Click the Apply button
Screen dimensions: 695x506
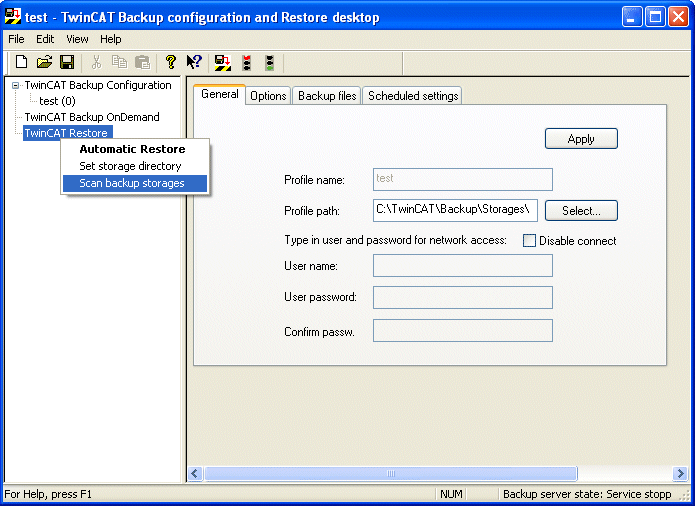coord(581,139)
